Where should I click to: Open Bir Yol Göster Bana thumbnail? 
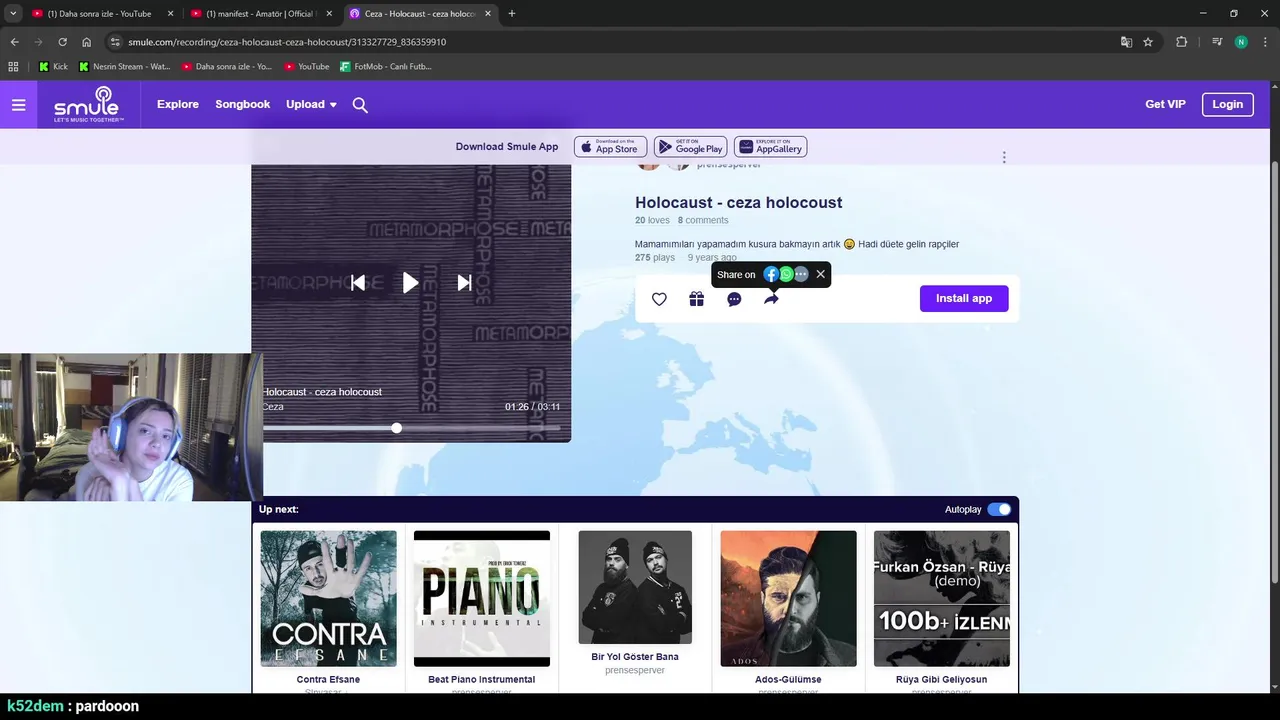click(635, 587)
